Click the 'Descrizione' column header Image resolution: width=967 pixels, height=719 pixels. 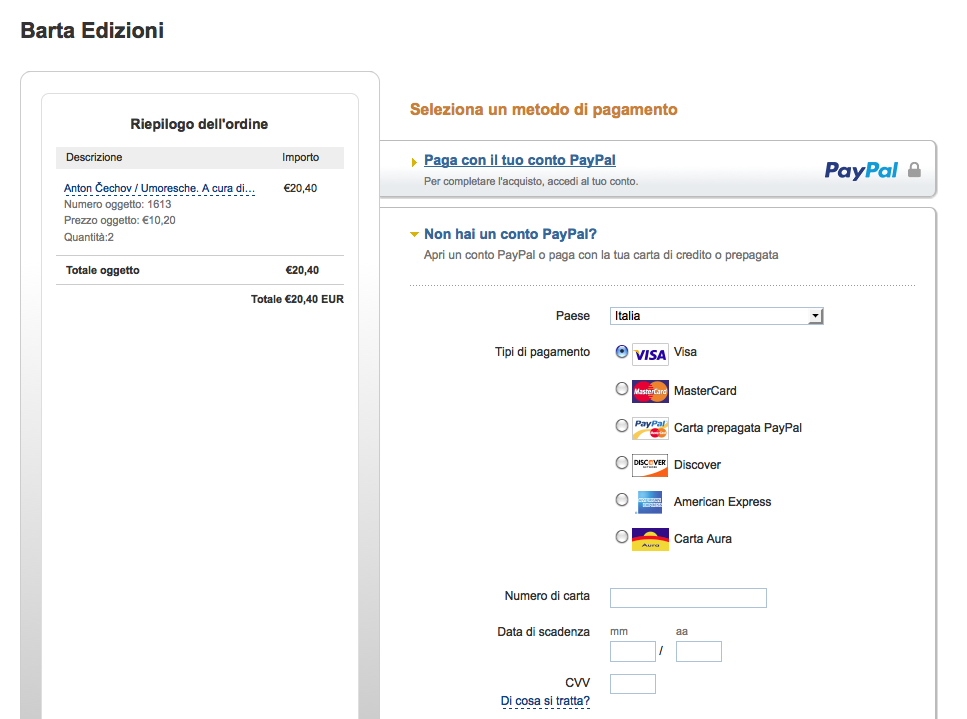pos(94,157)
